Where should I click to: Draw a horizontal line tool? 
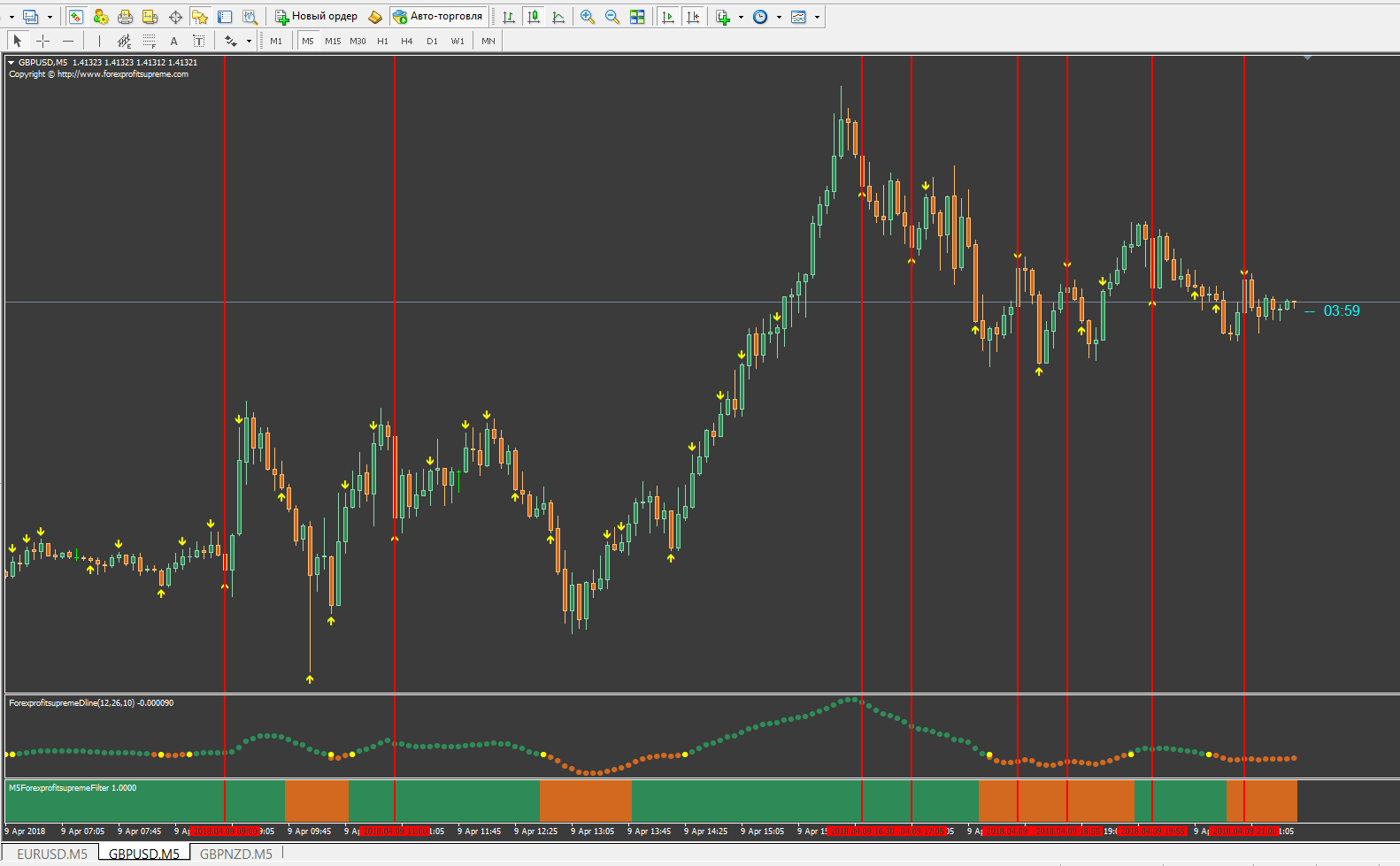(68, 41)
